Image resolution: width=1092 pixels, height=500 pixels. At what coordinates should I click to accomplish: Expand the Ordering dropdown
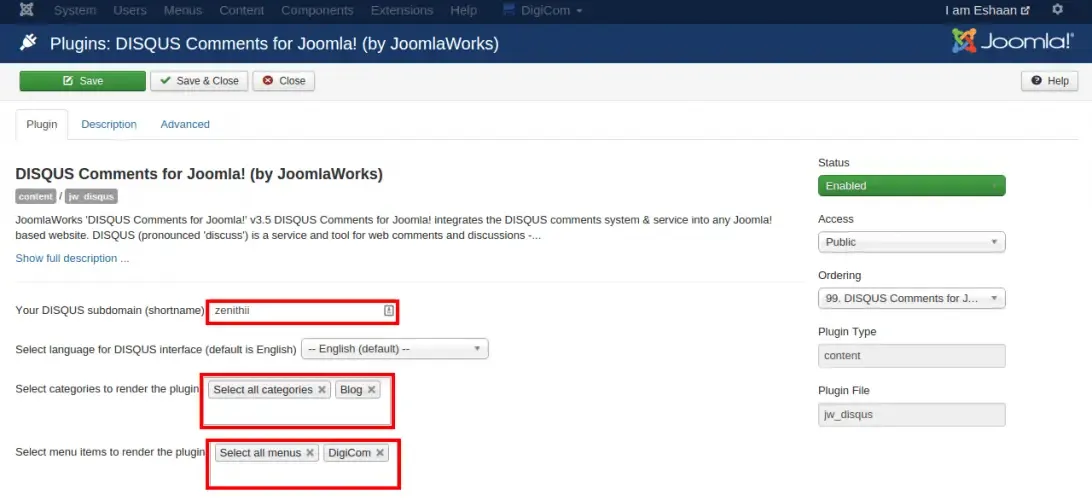point(912,299)
